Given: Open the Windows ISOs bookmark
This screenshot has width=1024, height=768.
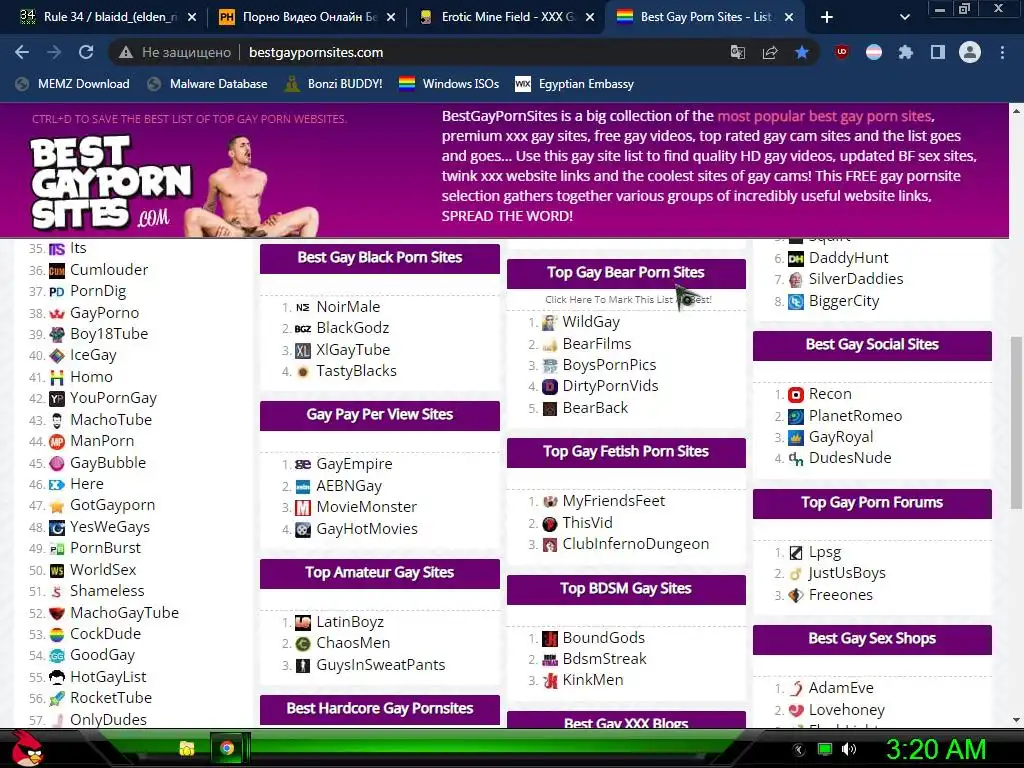Looking at the screenshot, I should 449,84.
